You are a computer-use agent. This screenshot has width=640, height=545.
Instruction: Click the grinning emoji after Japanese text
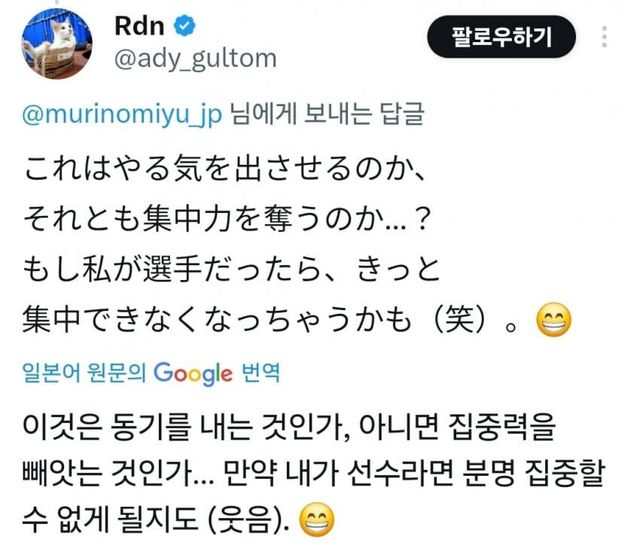(553, 320)
